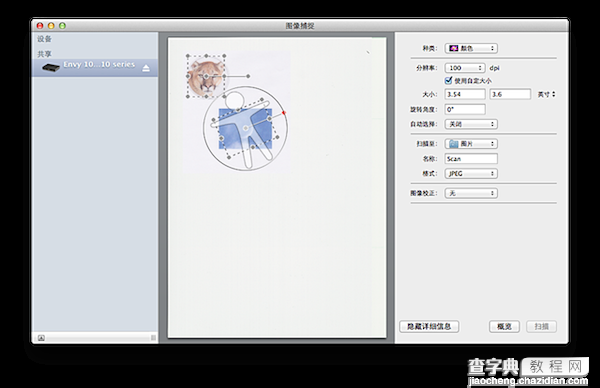Screen dimensions: 600x388
Task: Open the format JPEG dropdown
Action: pos(471,173)
